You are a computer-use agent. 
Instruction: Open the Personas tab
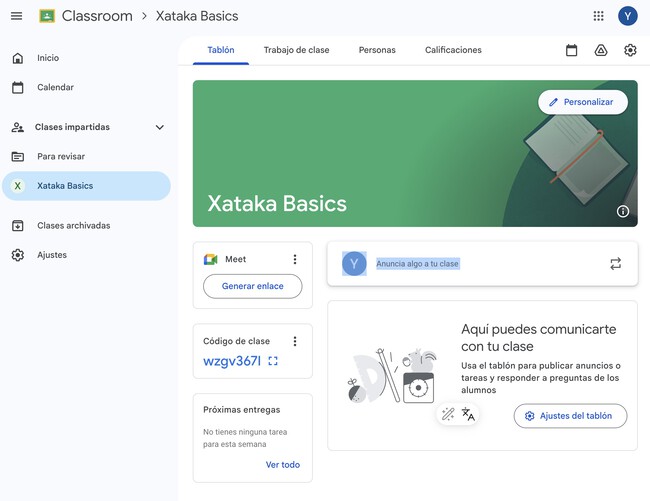point(377,50)
